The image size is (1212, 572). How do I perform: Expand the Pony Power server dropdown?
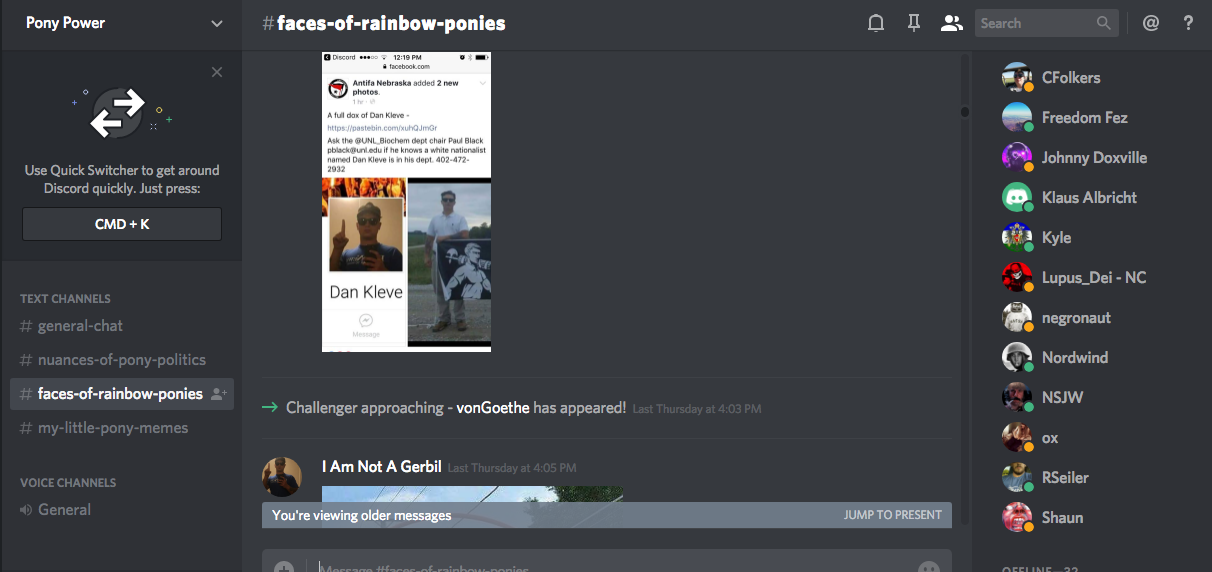tap(217, 23)
